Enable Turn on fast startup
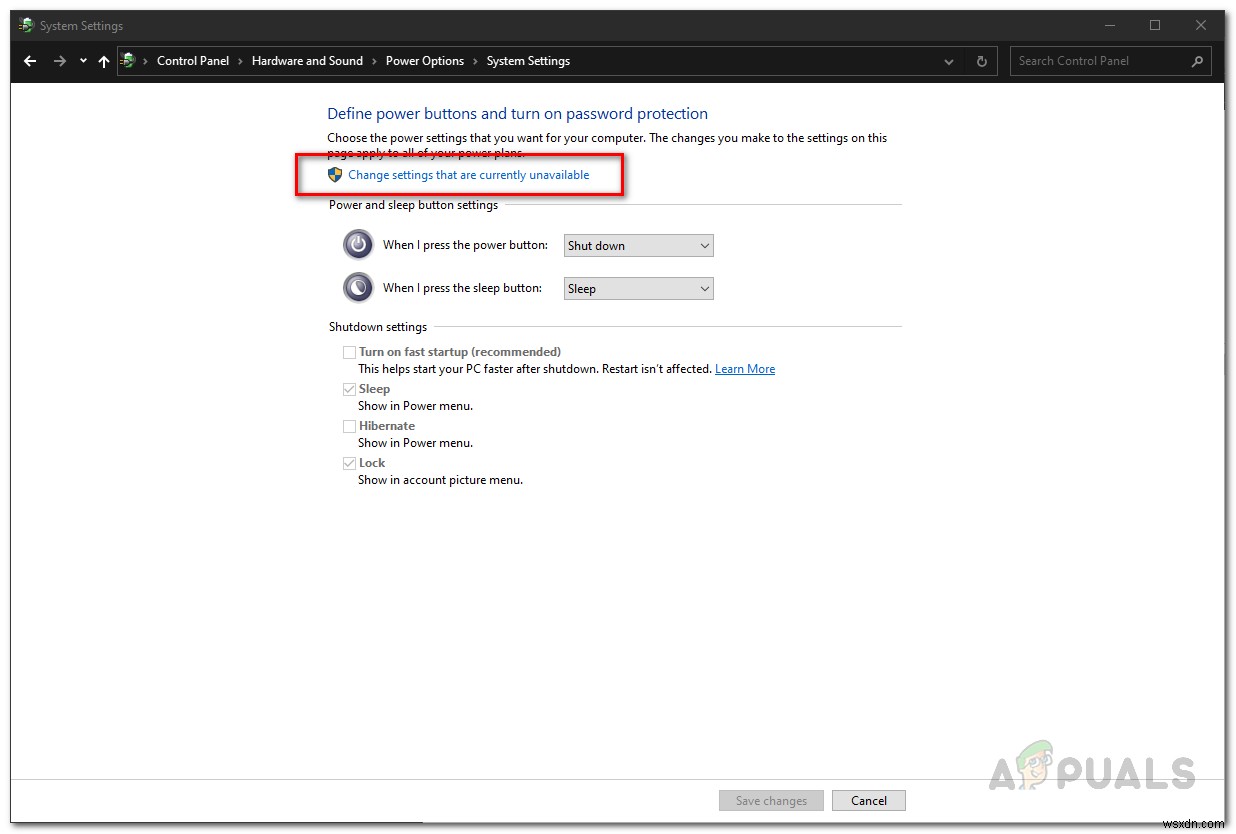 click(x=349, y=352)
